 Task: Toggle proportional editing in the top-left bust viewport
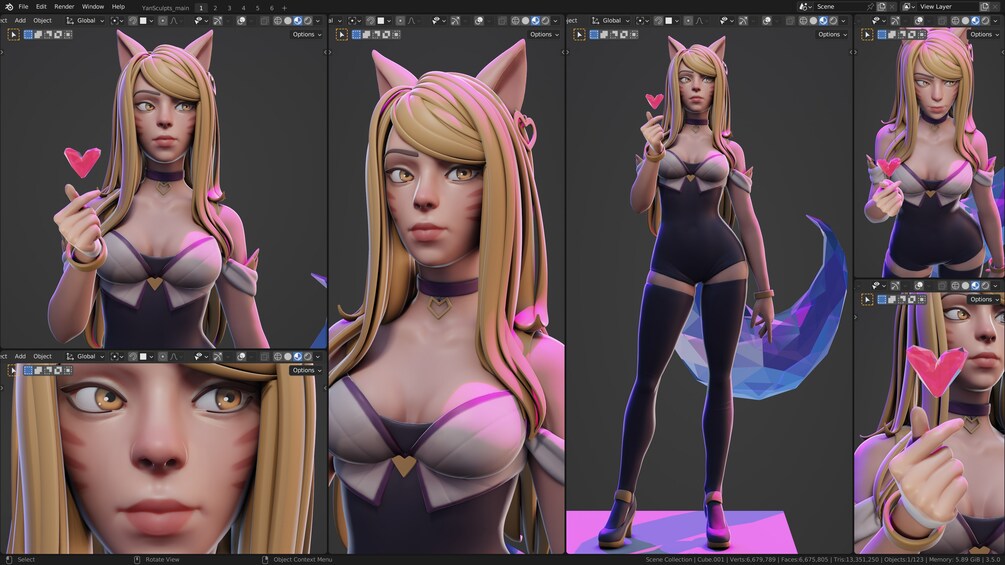coord(163,20)
